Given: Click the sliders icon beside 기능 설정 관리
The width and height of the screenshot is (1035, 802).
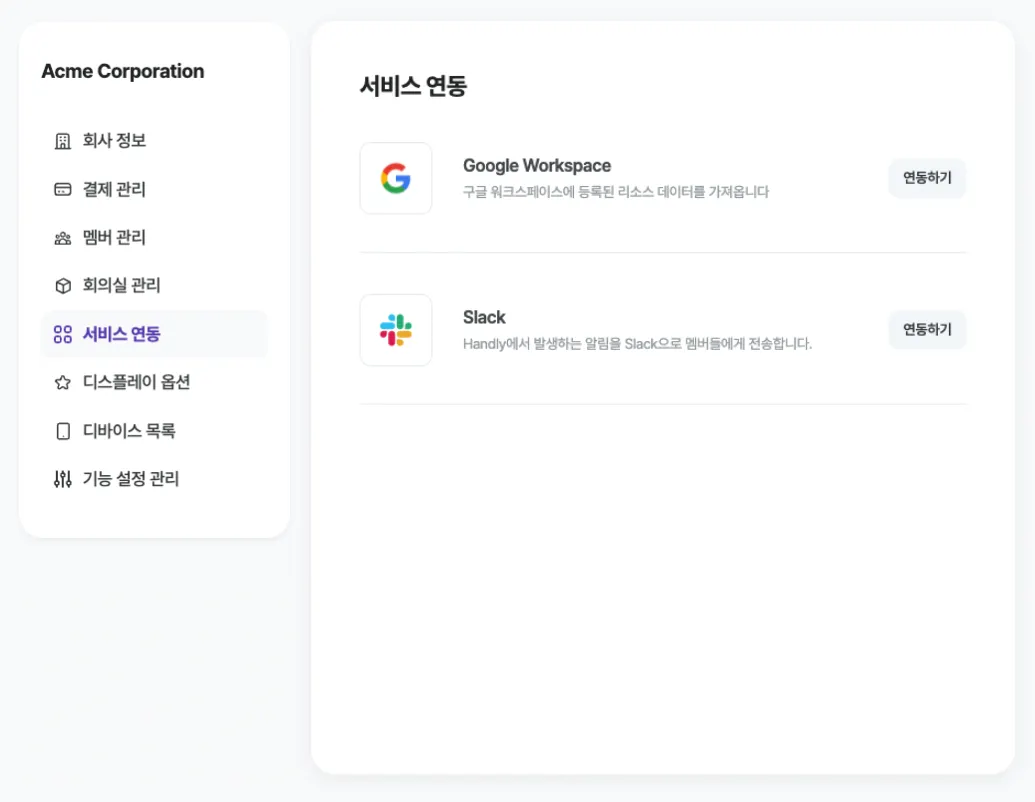Looking at the screenshot, I should [x=63, y=479].
